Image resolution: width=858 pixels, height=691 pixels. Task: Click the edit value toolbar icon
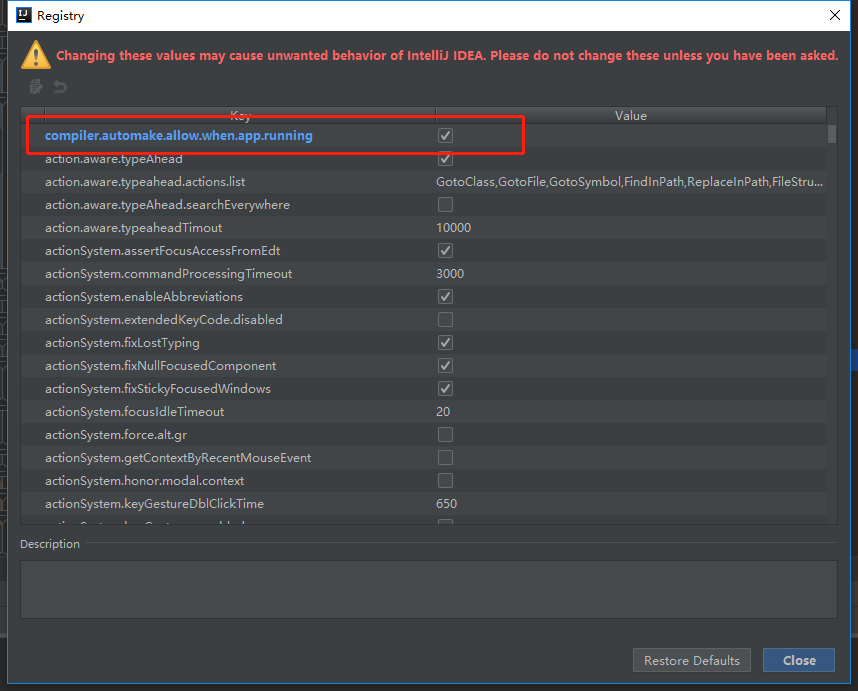[x=34, y=87]
